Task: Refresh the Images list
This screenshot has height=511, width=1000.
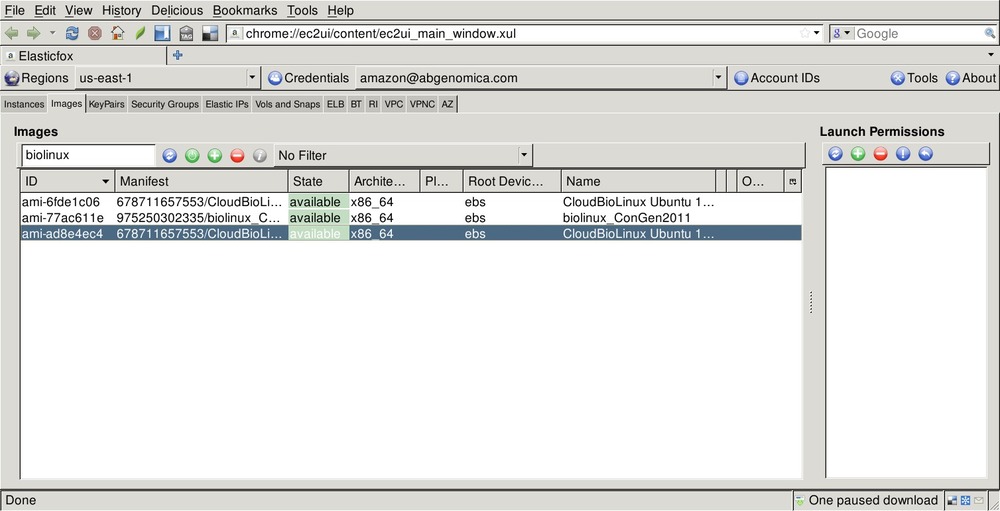Action: coord(169,156)
